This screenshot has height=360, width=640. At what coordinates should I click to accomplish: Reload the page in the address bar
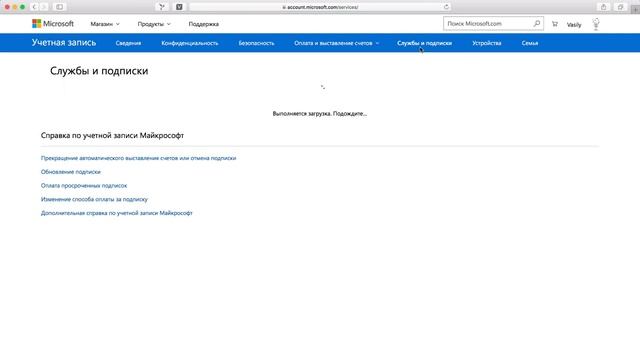(x=446, y=7)
